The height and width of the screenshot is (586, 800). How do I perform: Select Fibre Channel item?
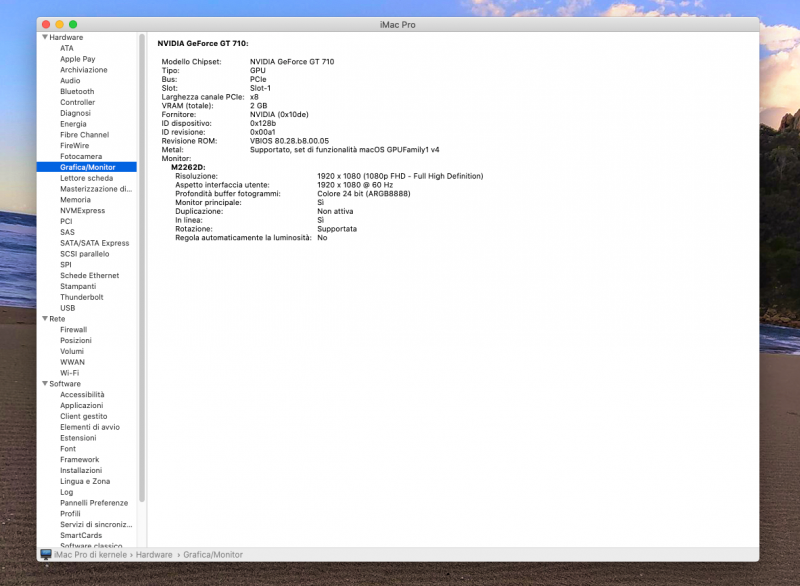click(85, 135)
